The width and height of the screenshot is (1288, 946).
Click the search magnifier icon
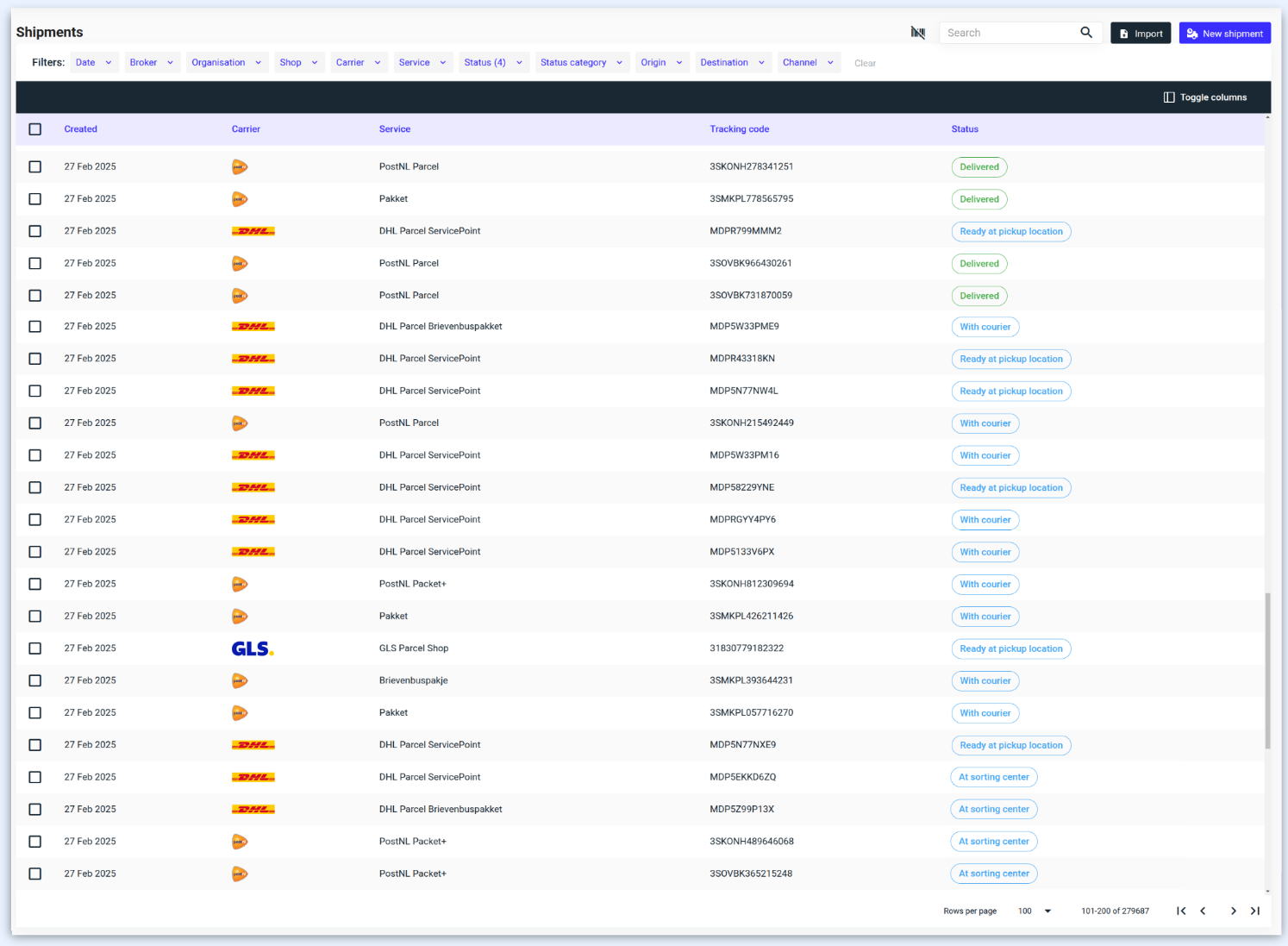[x=1086, y=32]
